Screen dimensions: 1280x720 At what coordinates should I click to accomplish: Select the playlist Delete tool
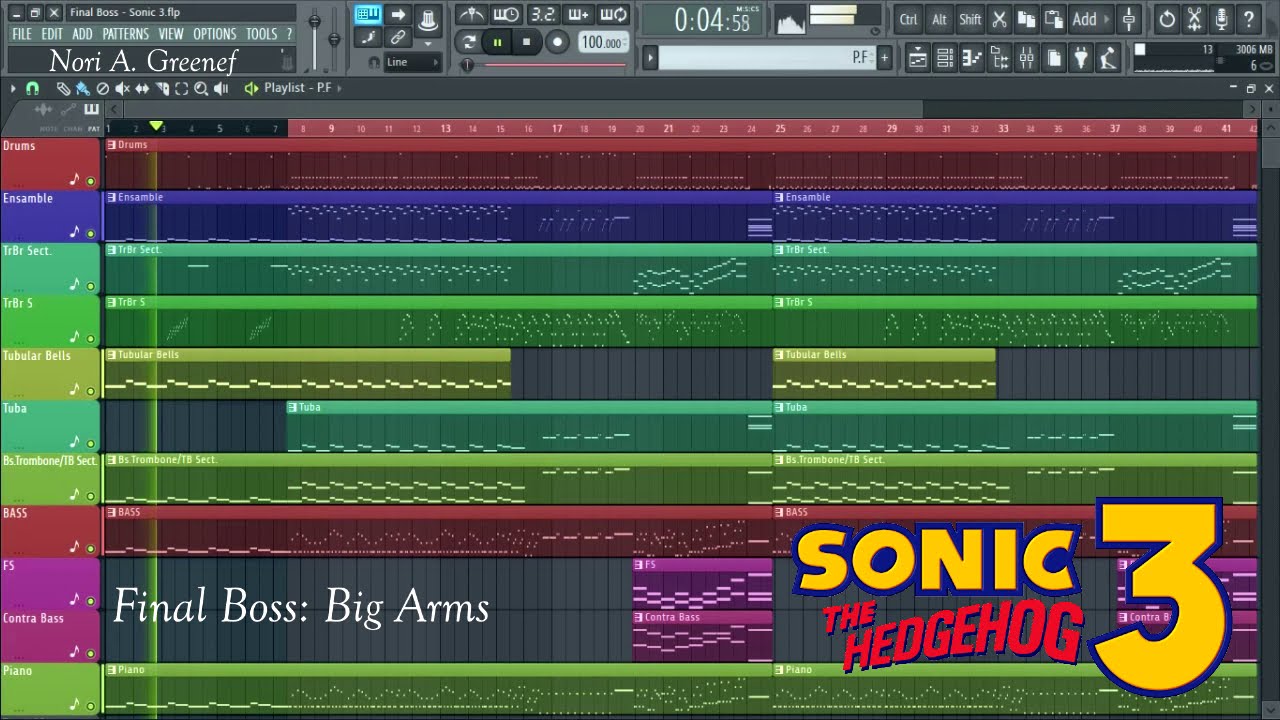[x=102, y=88]
